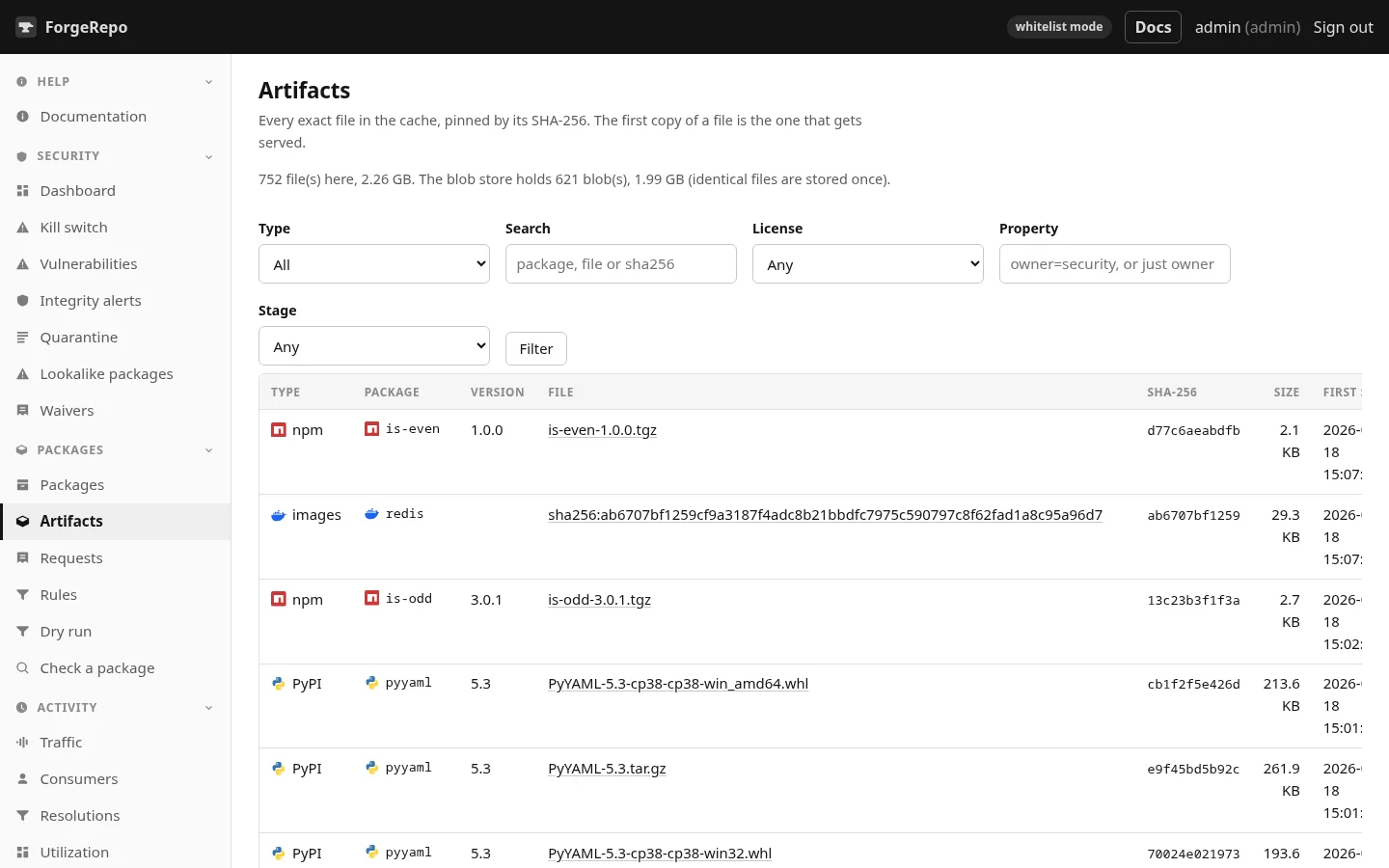
Task: Click the Resolutions funnel icon
Action: tap(22, 816)
